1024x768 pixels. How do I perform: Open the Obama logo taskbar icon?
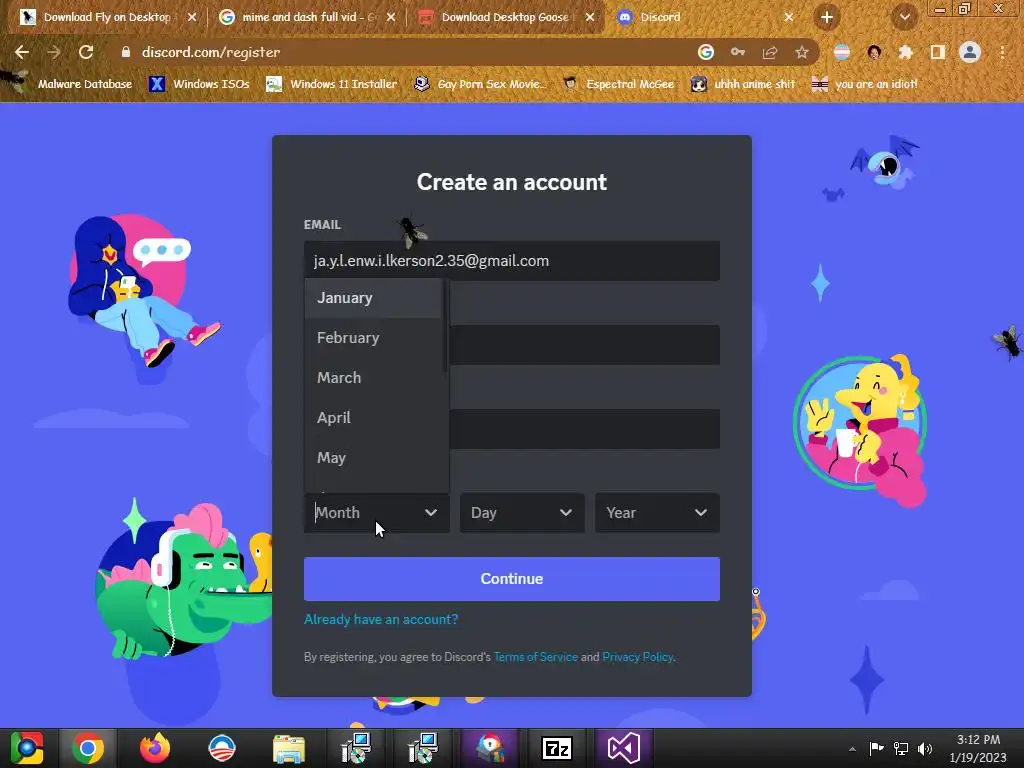pos(222,748)
